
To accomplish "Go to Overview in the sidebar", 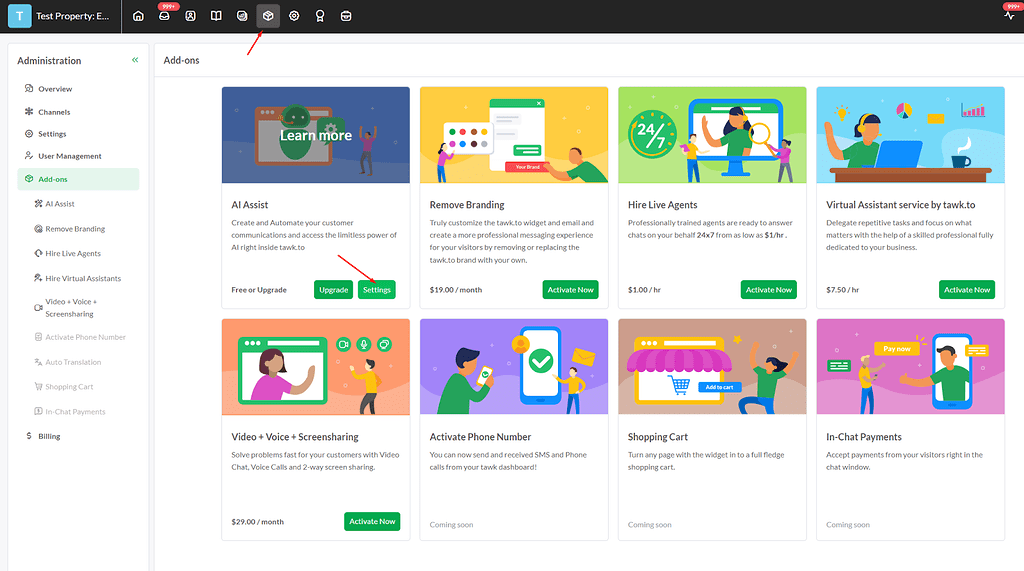I will [x=55, y=89].
